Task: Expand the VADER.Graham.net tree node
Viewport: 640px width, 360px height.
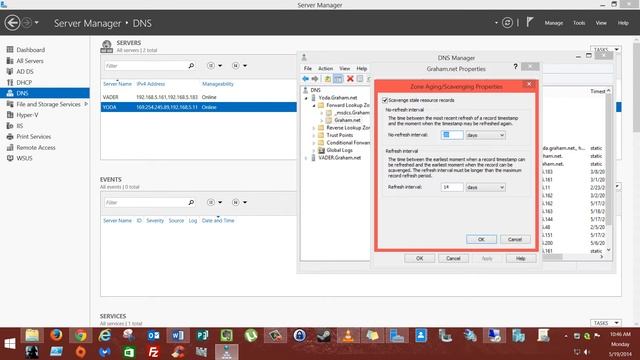Action: click(x=306, y=158)
